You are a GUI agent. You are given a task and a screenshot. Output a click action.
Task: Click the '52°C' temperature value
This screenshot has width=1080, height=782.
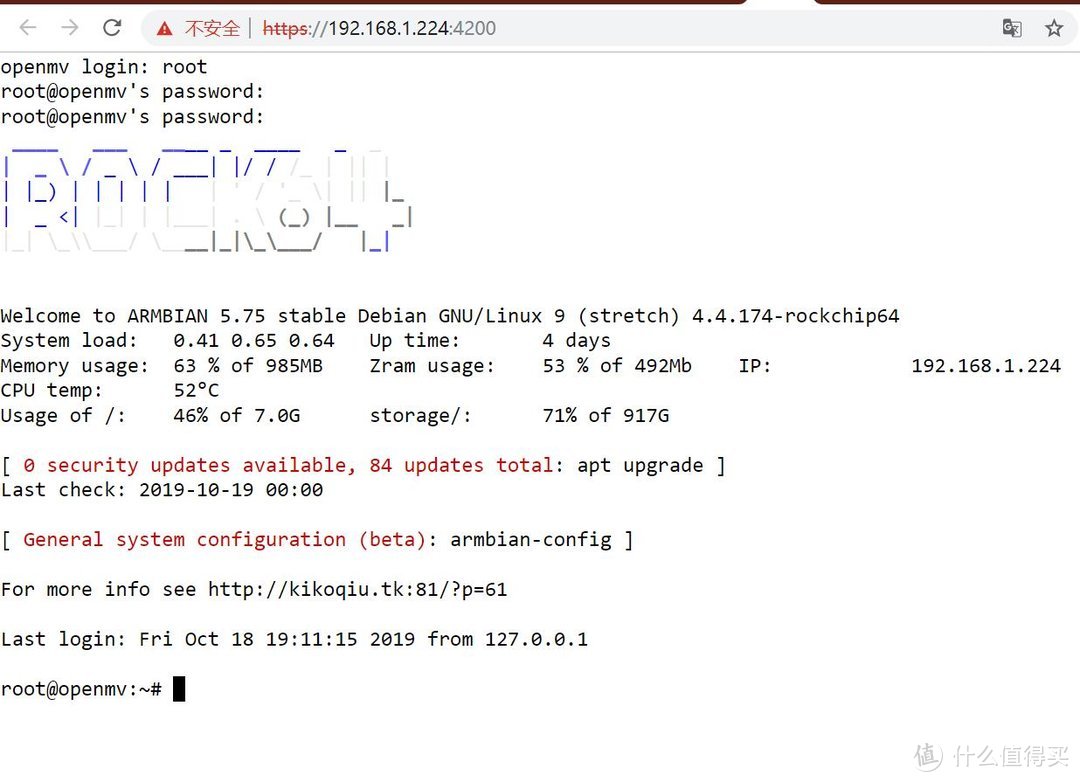pyautogui.click(x=196, y=391)
